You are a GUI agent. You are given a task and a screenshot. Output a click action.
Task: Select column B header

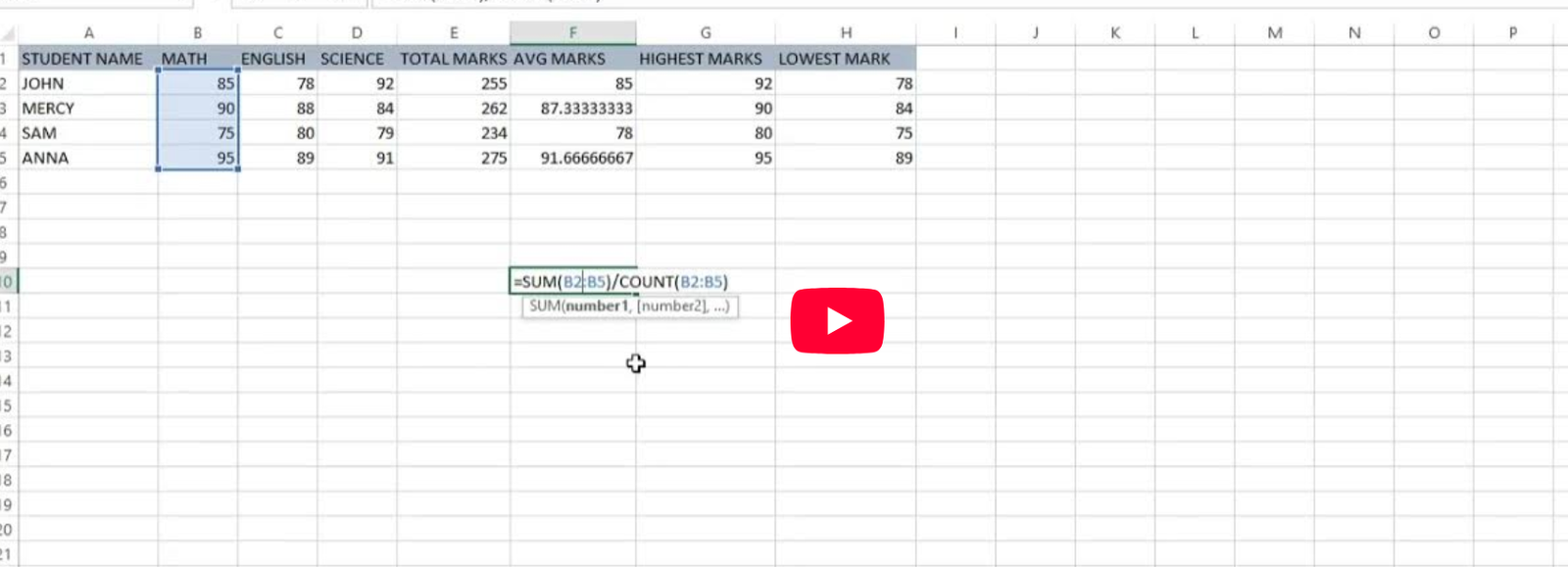point(197,32)
